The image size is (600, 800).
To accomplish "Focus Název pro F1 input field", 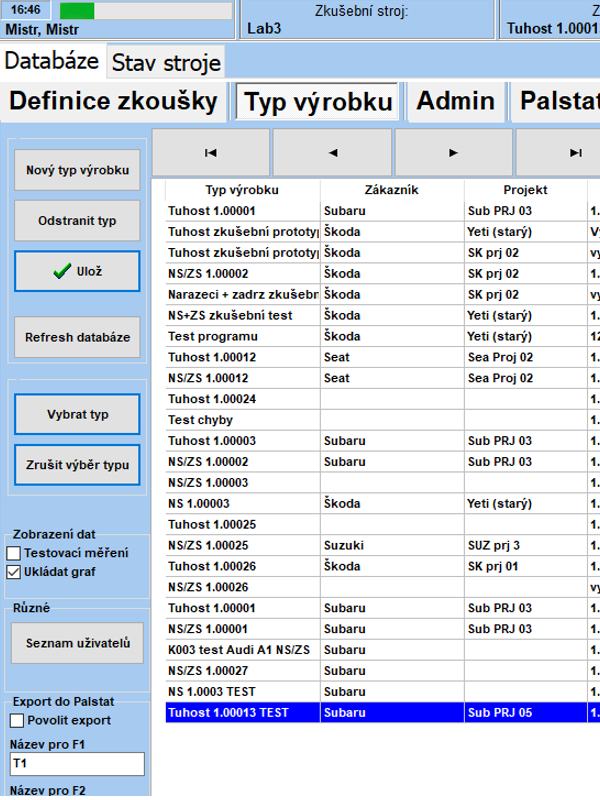I will pyautogui.click(x=77, y=764).
